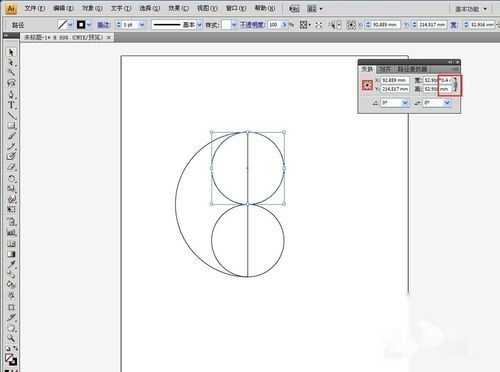This screenshot has width=500, height=372.
Task: Open the rotate angle dropdown in Transform panel
Action: (405, 103)
